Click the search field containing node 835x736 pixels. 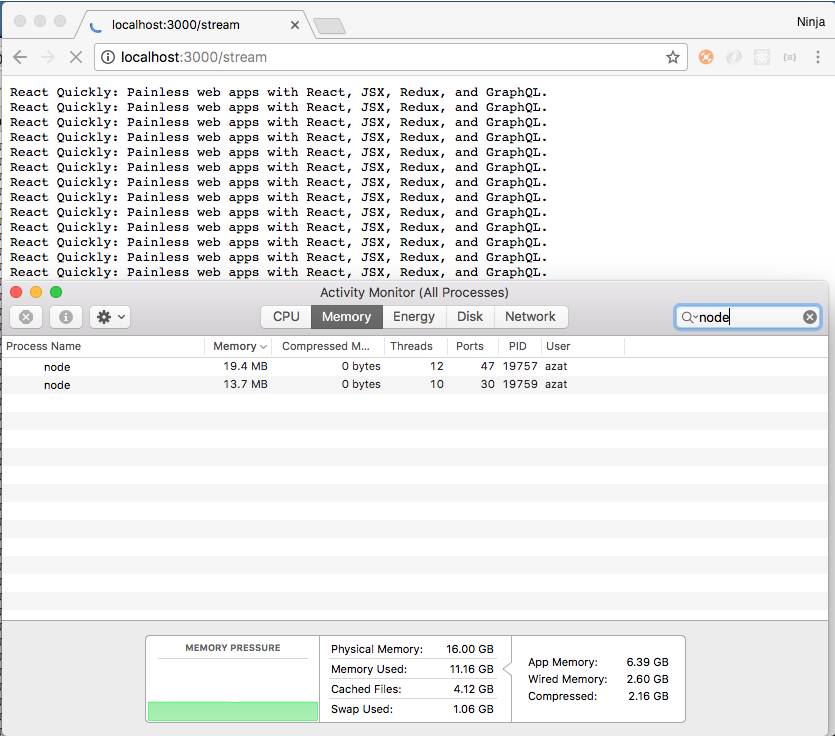[x=748, y=317]
